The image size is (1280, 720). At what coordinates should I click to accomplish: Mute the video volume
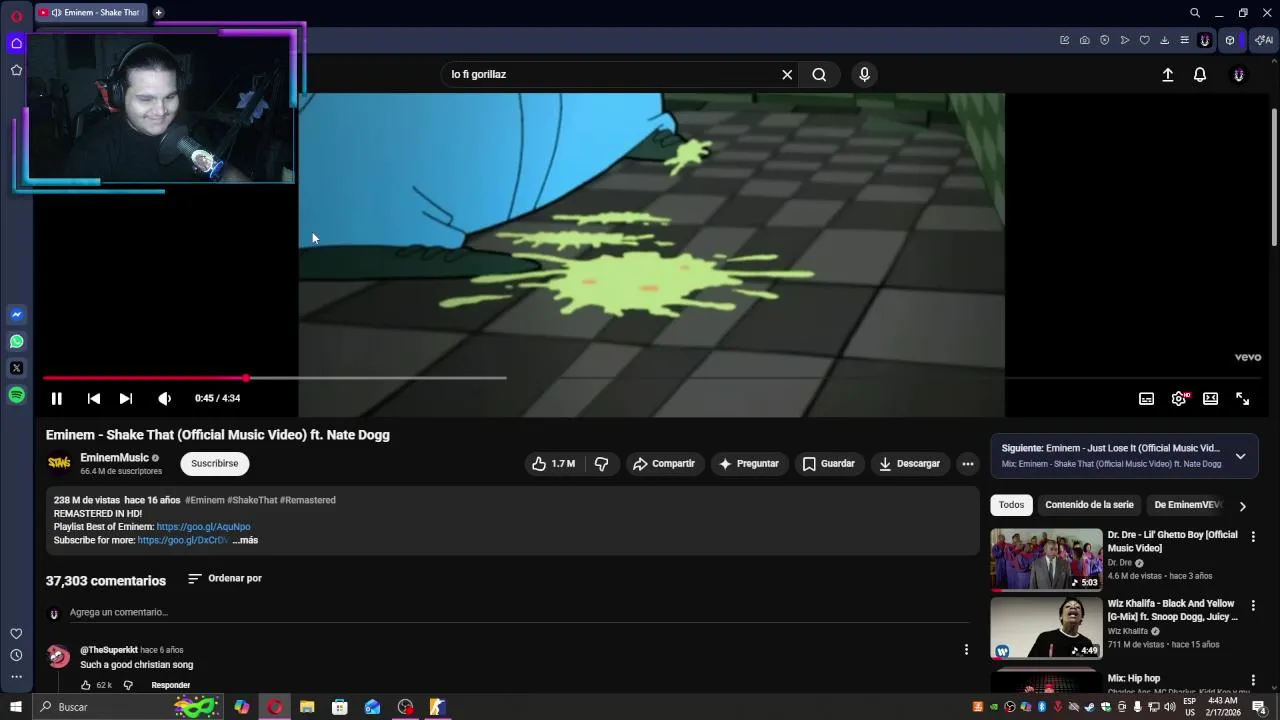tap(164, 398)
